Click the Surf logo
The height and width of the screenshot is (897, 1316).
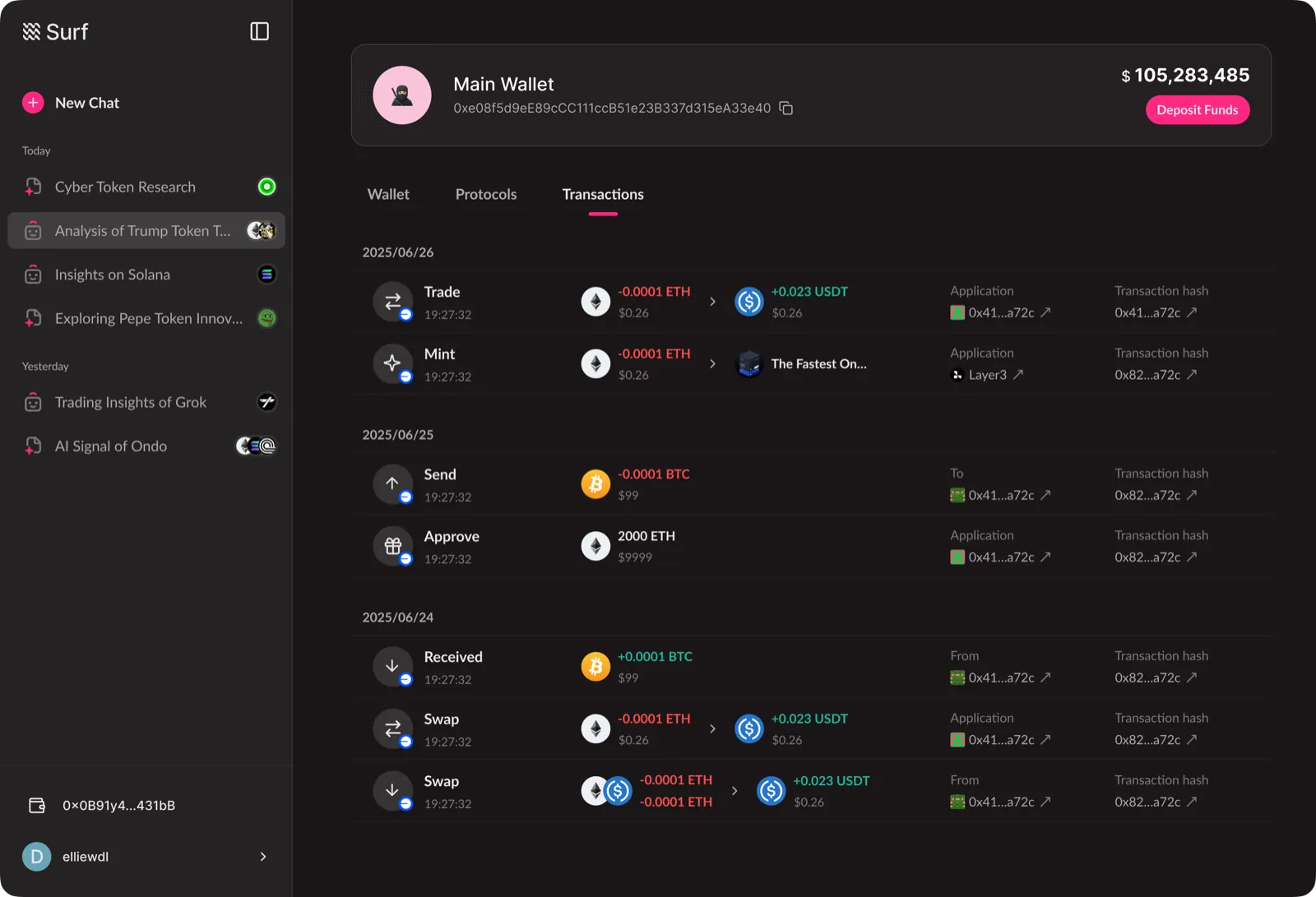point(55,31)
